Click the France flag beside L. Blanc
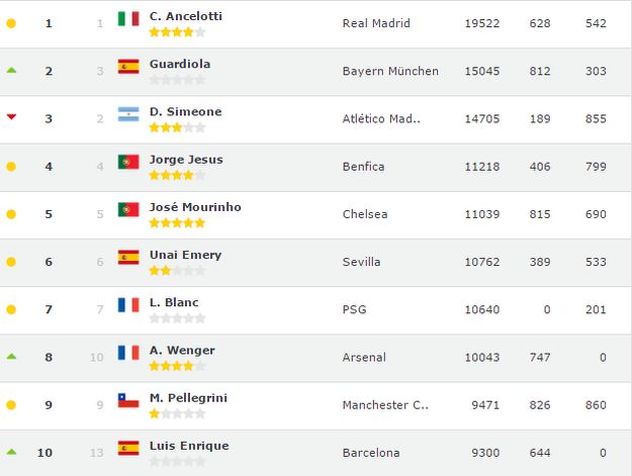 pos(128,305)
